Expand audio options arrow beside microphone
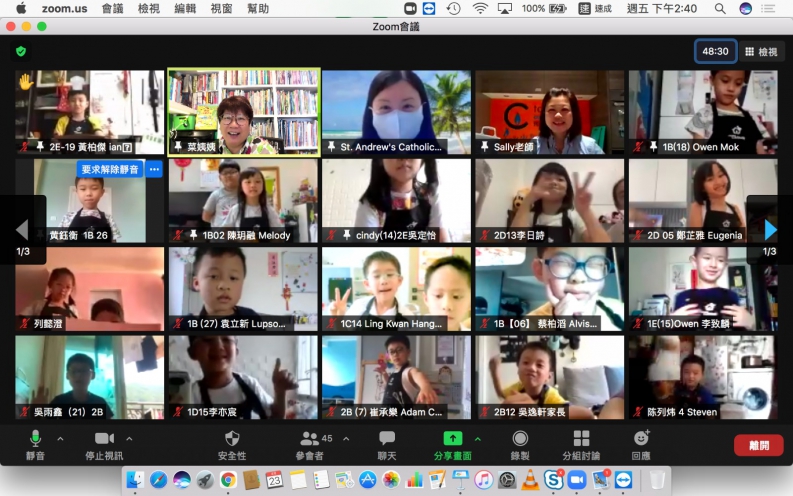The height and width of the screenshot is (496, 793). [60, 439]
